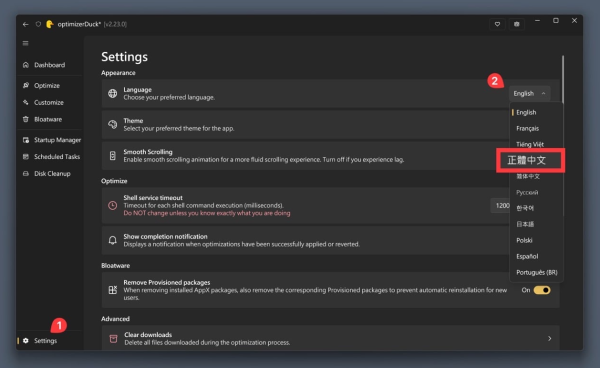Expand the Clear downloads chevron

pyautogui.click(x=549, y=339)
